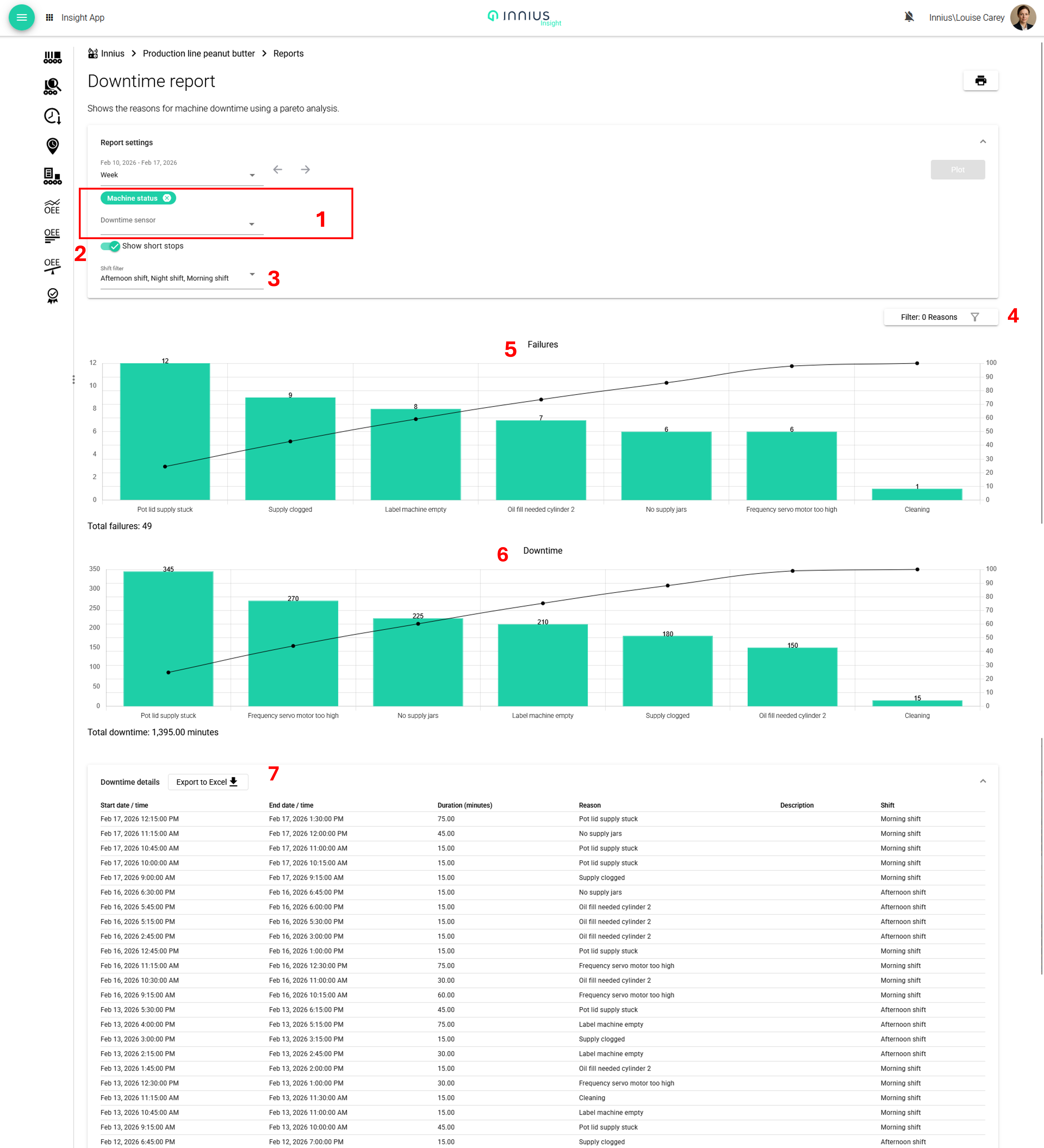Screen dimensions: 1044x1148
Task: Go to previous week with left arrow
Action: coord(278,170)
